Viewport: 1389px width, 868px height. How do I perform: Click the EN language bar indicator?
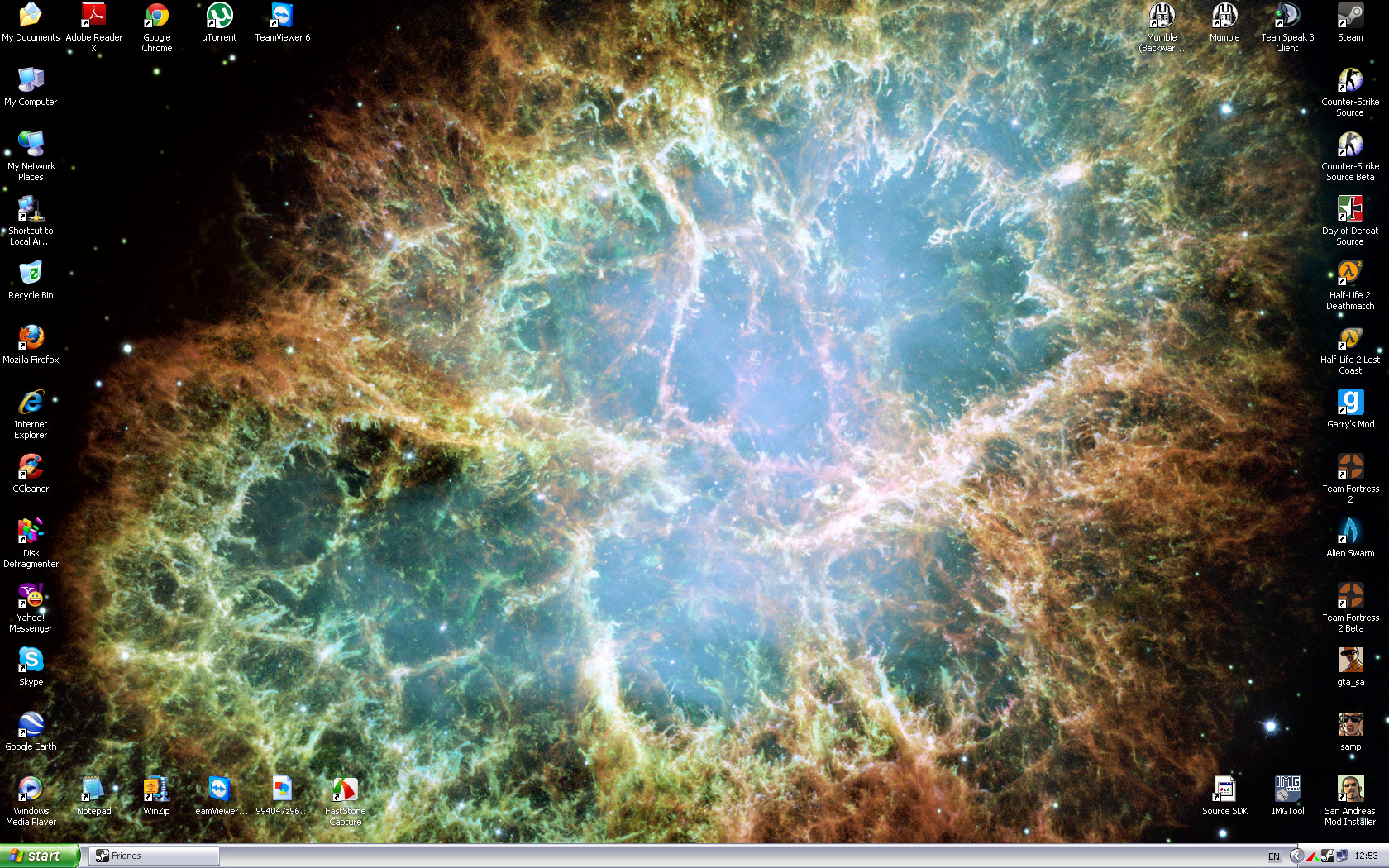click(1273, 856)
